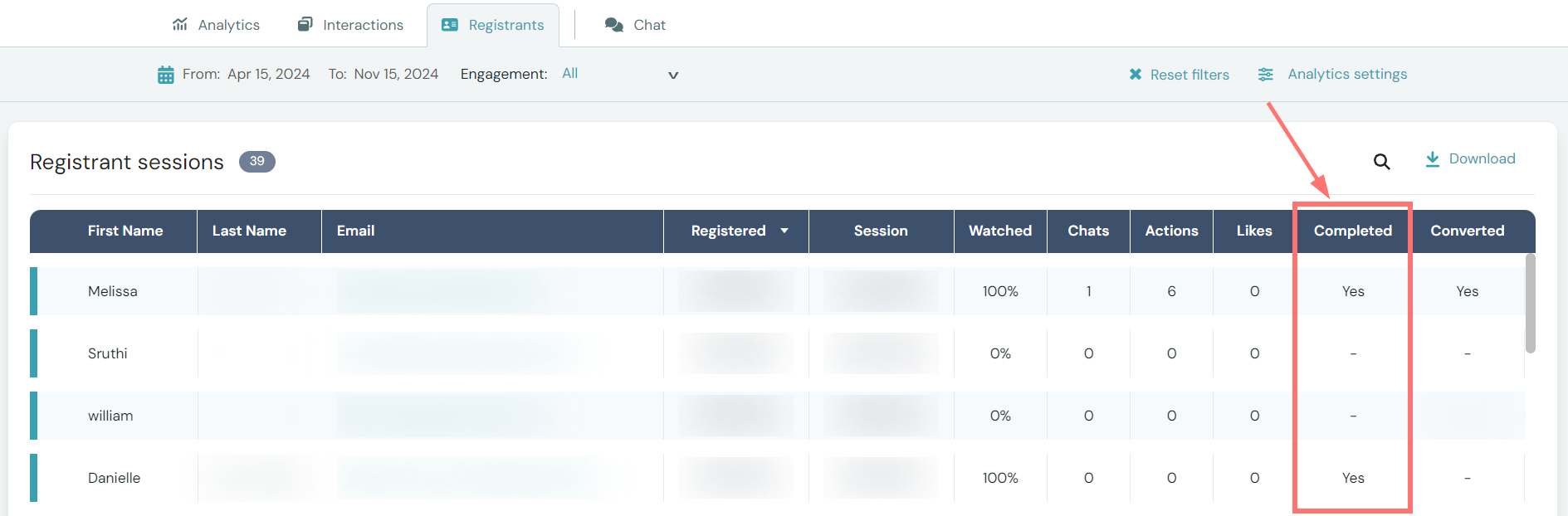Click Melissa's 100% watched value
Image resolution: width=1568 pixels, height=516 pixels.
[1000, 291]
